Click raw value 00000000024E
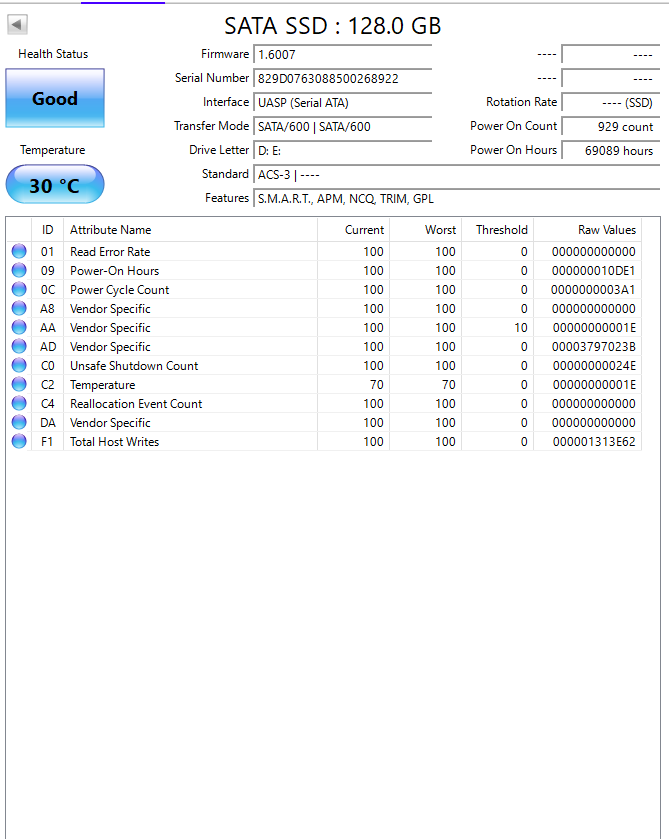Image resolution: width=669 pixels, height=839 pixels. point(594,365)
